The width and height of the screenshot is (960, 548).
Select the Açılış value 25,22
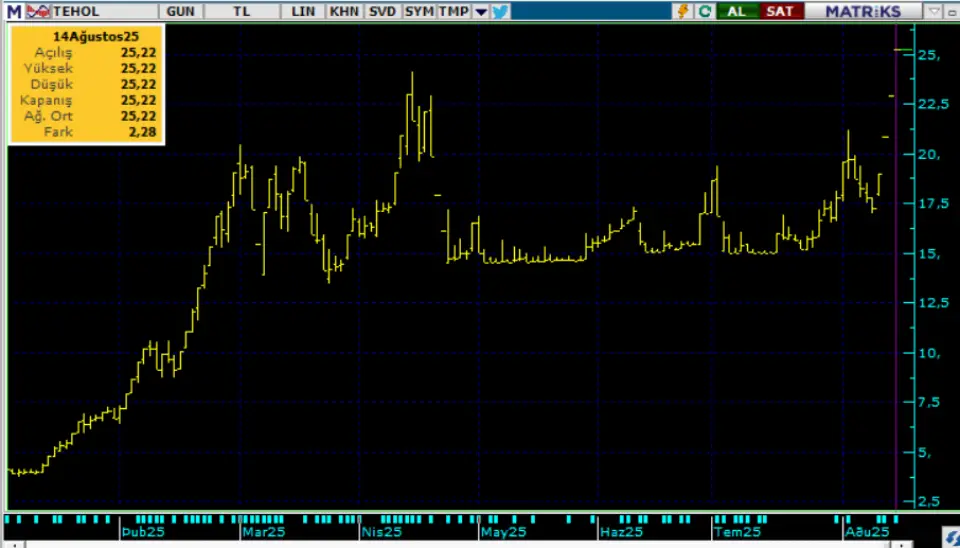[138, 53]
